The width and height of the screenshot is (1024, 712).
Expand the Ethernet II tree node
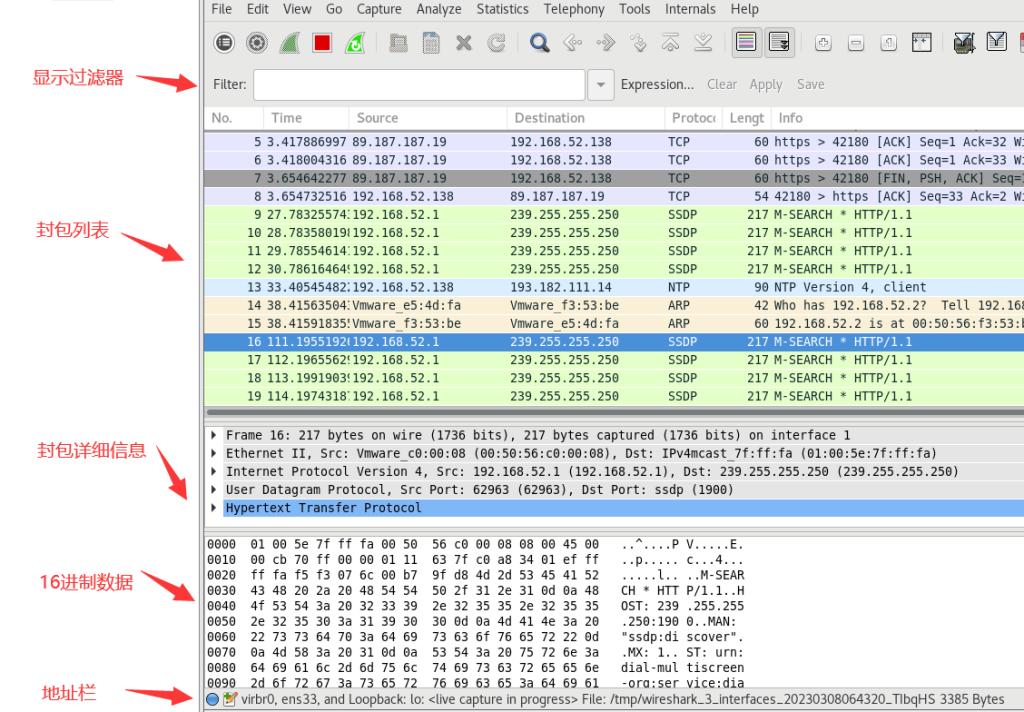tap(214, 453)
